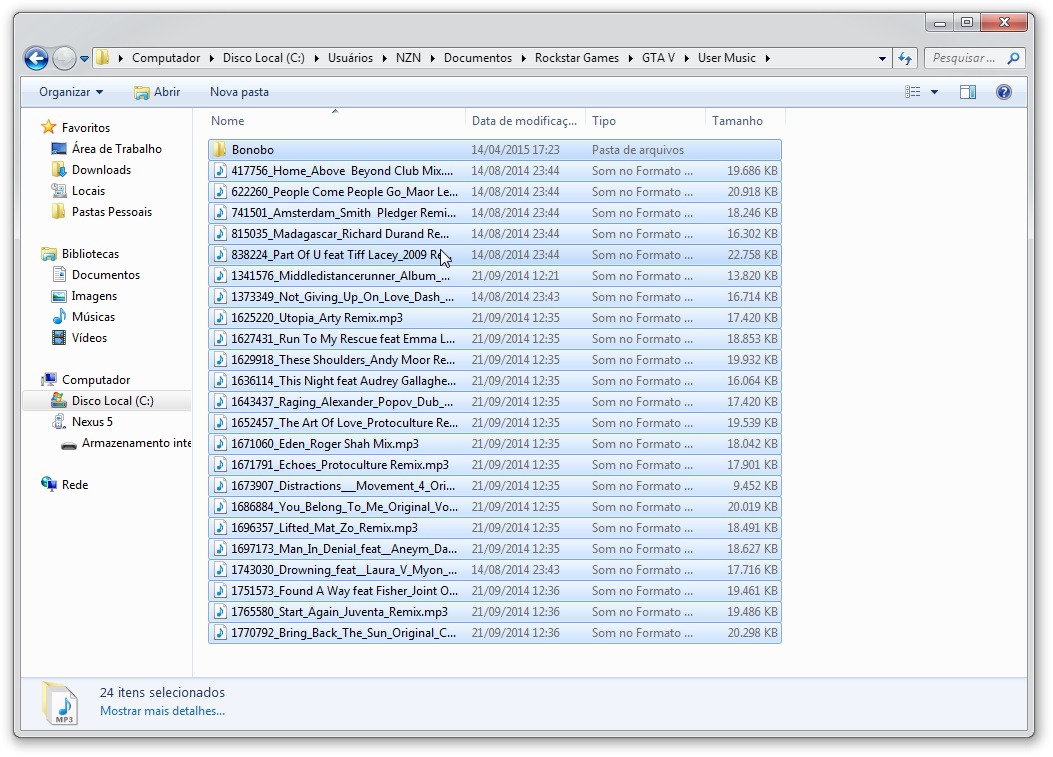Open the view options dropdown arrow

tap(934, 92)
